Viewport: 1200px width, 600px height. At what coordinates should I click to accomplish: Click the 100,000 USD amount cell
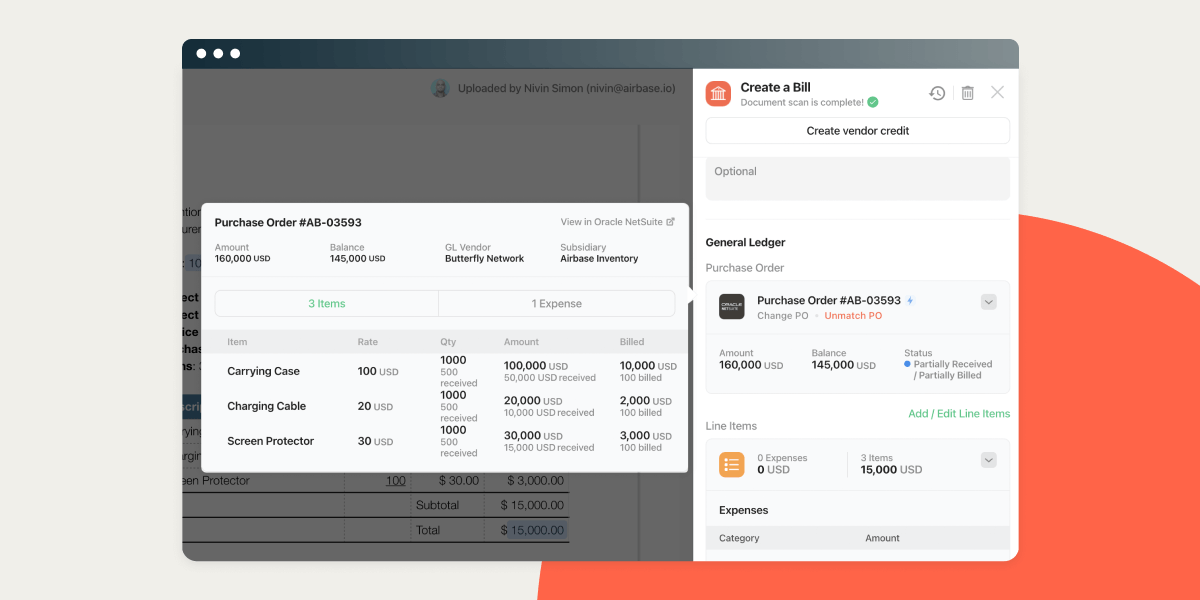pos(536,366)
